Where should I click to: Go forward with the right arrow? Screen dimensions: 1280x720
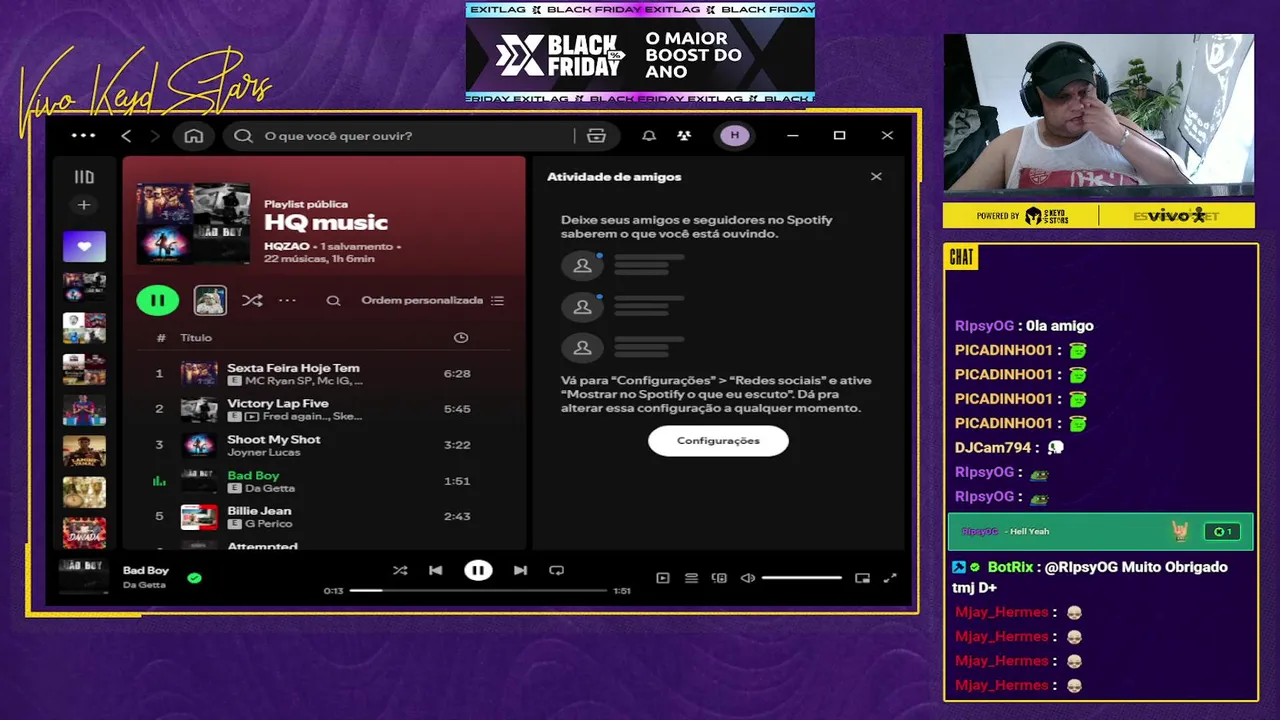pyautogui.click(x=154, y=136)
